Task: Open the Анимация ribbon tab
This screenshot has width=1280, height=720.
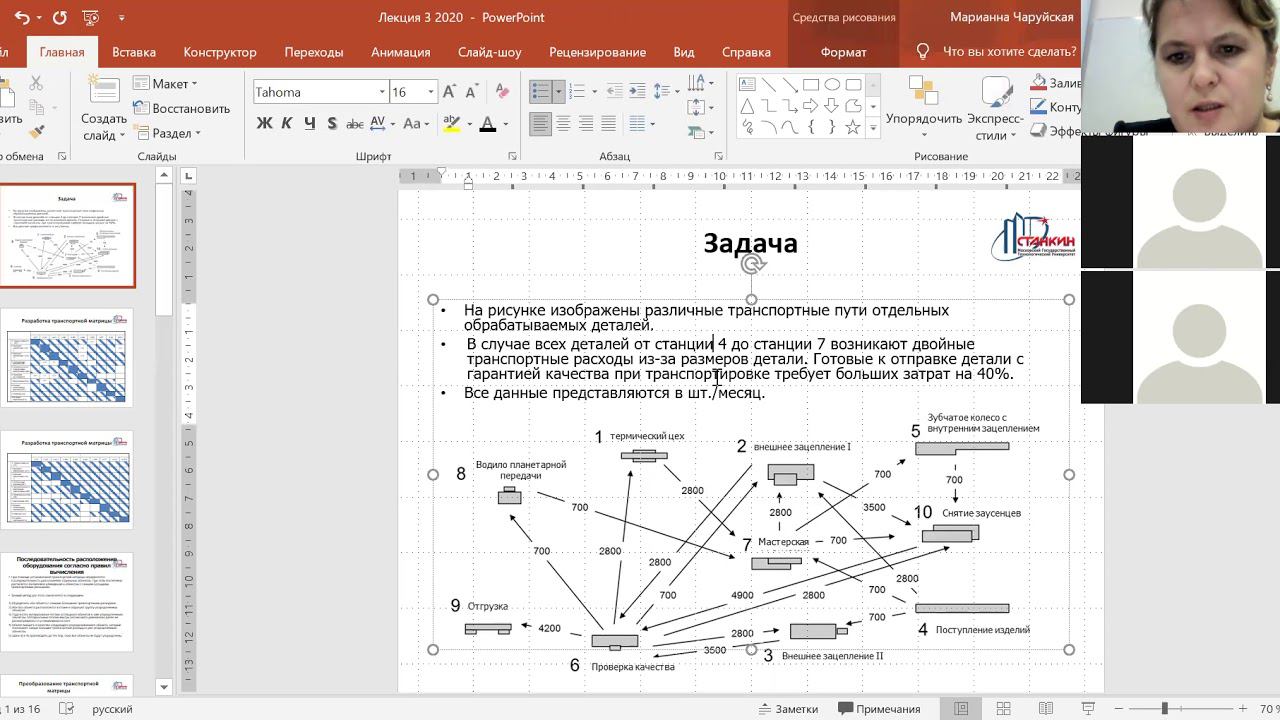Action: [400, 52]
